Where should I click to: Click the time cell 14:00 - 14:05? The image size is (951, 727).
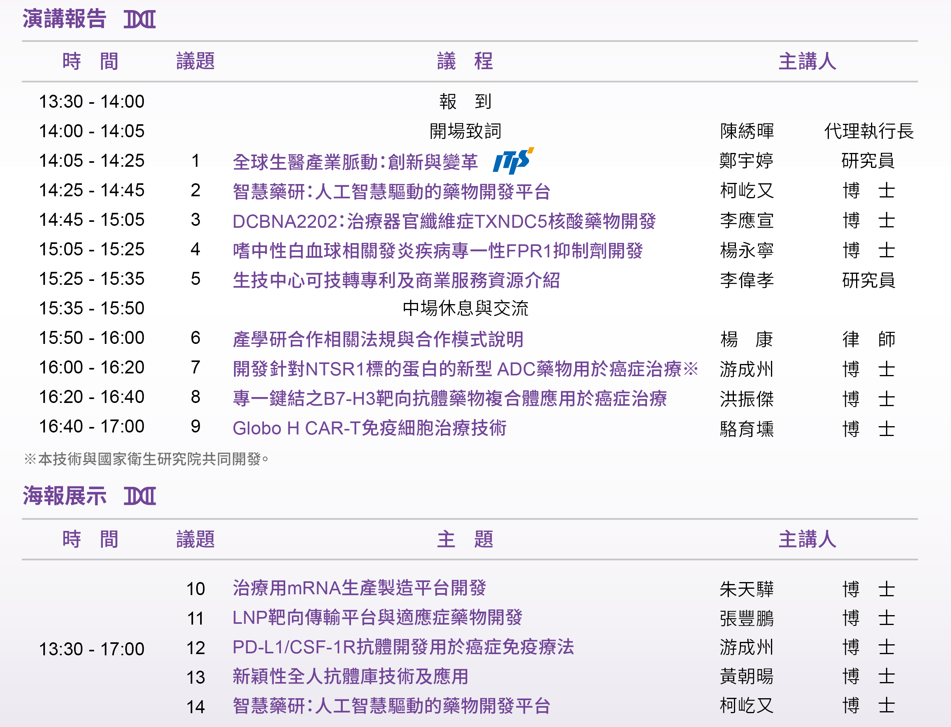(x=92, y=131)
